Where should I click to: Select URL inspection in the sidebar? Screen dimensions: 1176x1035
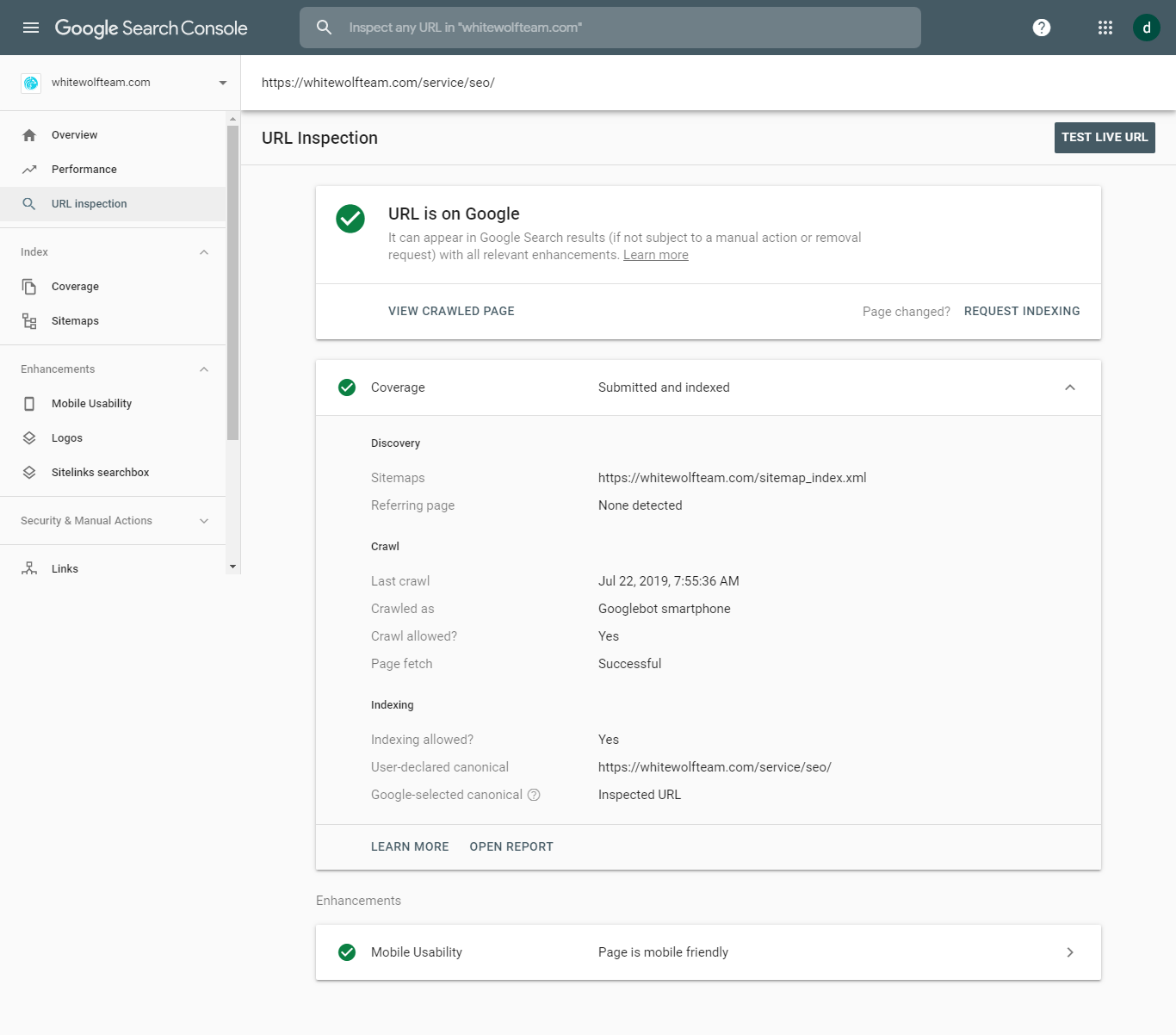pyautogui.click(x=113, y=204)
